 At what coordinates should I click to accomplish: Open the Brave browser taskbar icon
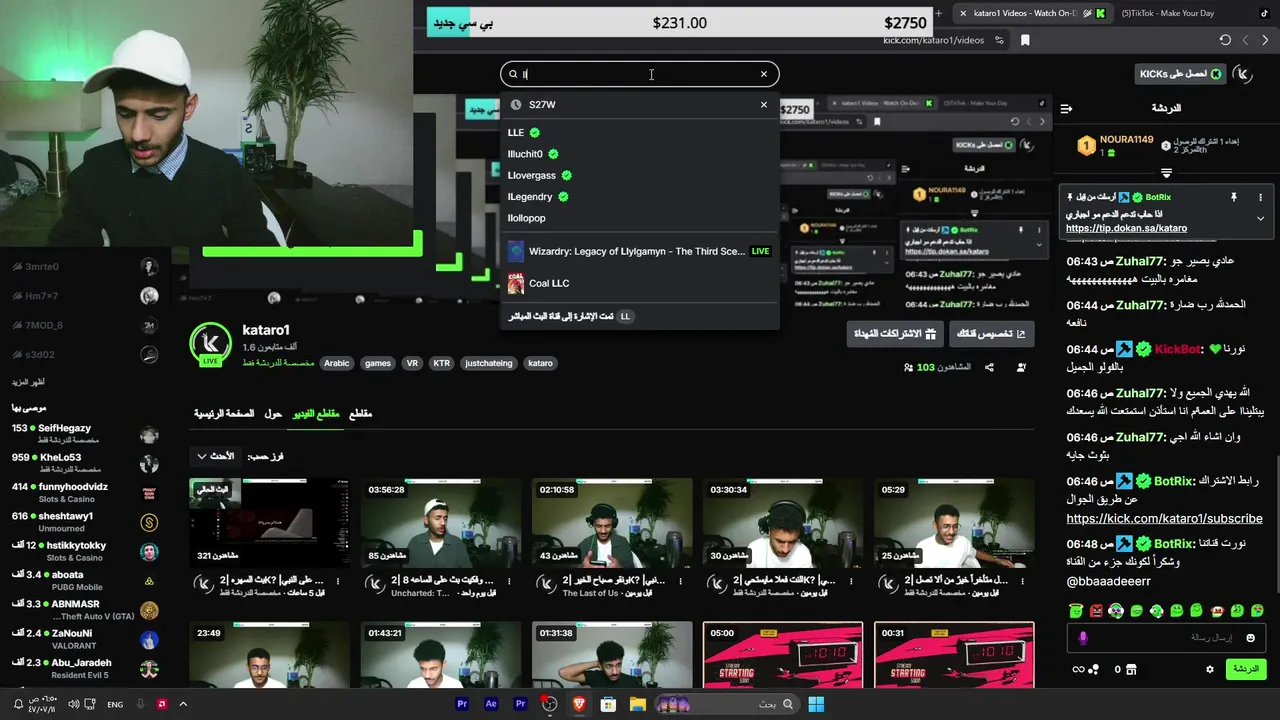coord(579,704)
